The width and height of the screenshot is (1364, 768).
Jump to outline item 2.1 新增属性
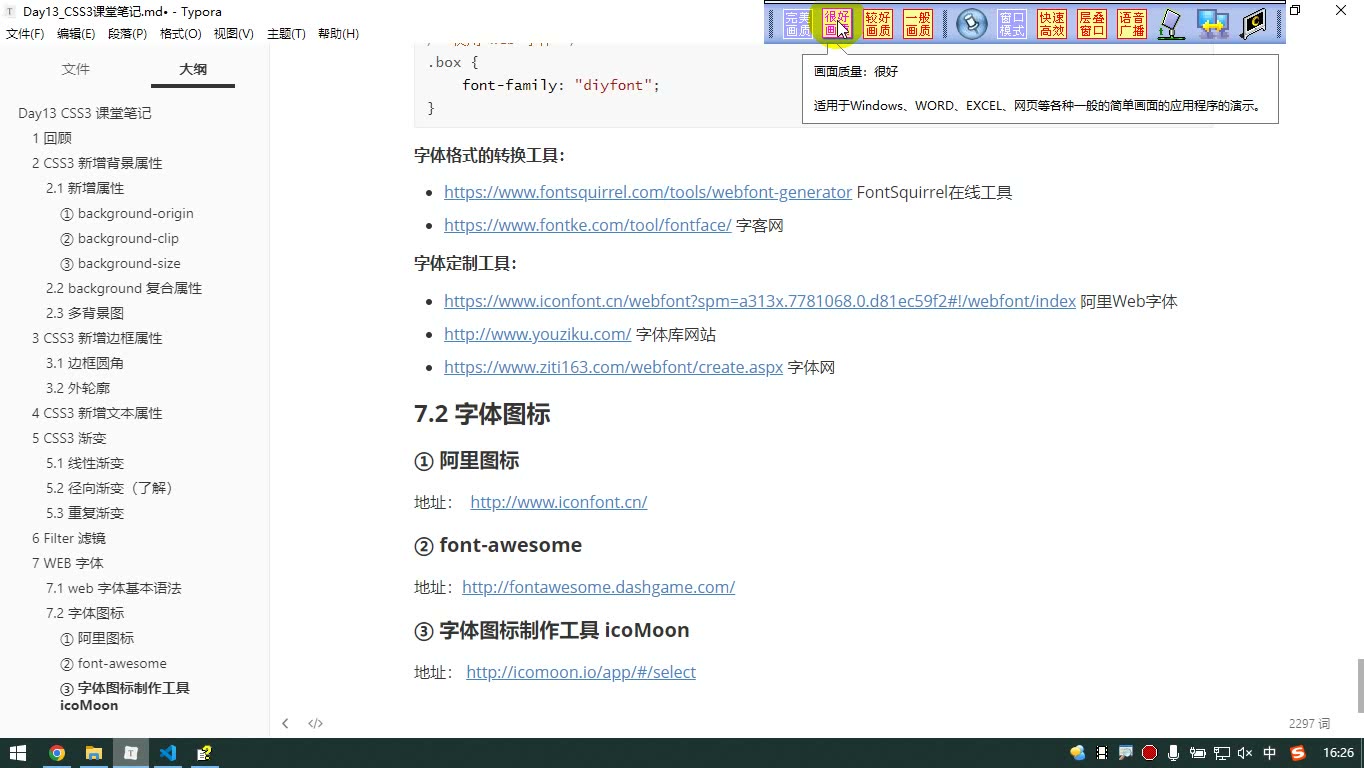(85, 188)
